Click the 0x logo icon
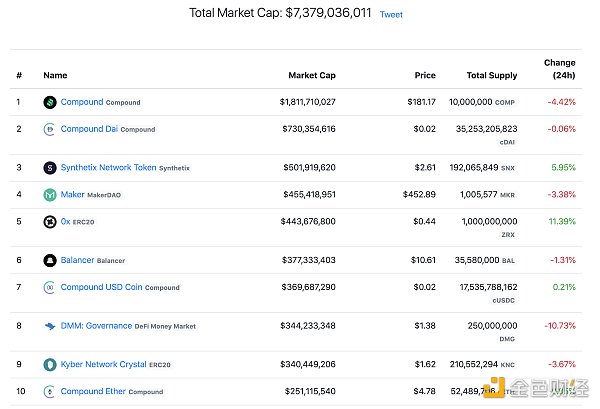The width and height of the screenshot is (600, 409). point(50,221)
